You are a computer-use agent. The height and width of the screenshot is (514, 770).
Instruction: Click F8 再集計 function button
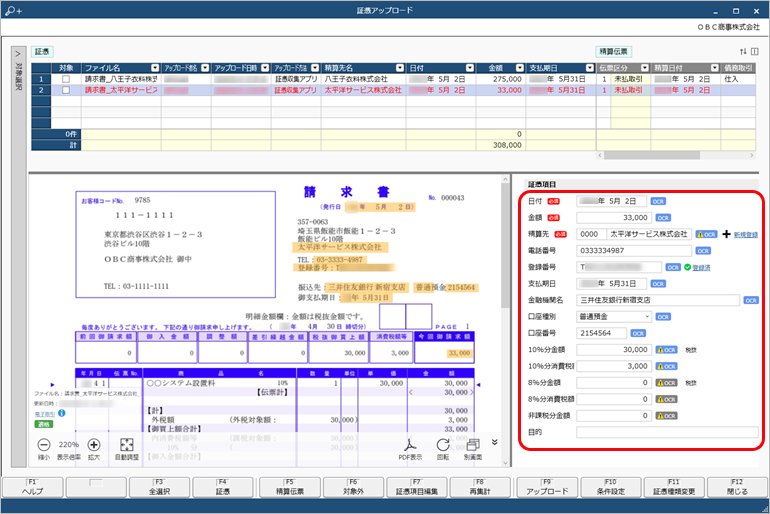pyautogui.click(x=480, y=487)
